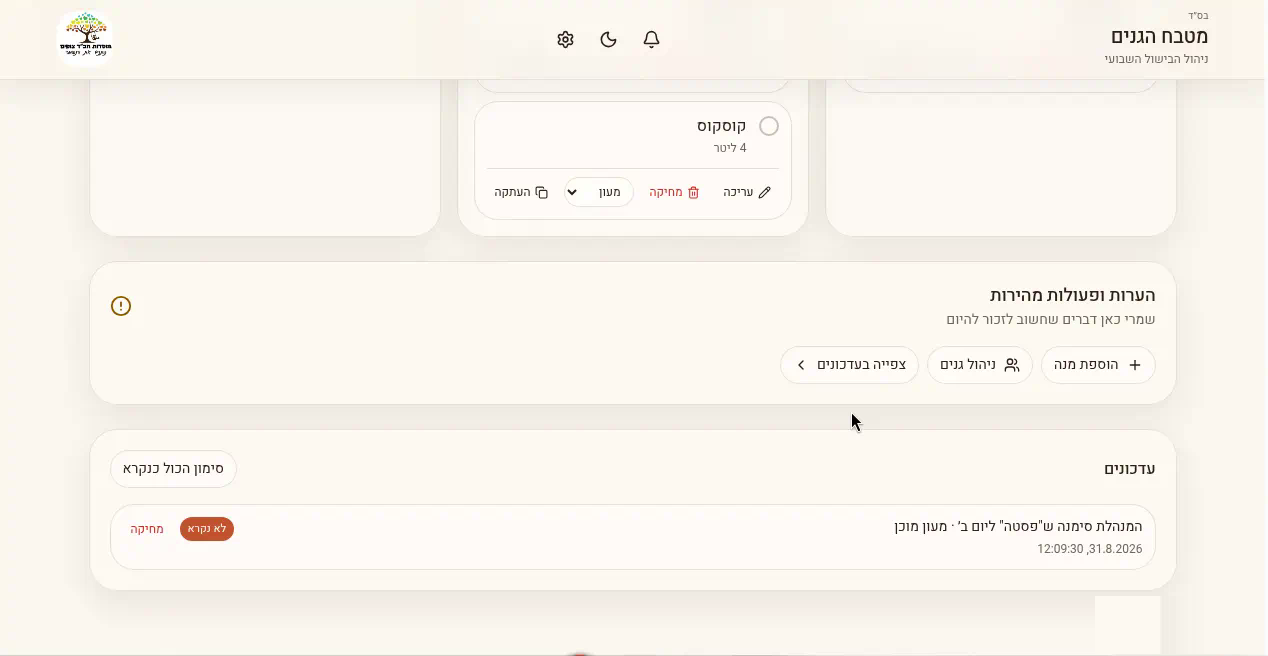Click the 4 ליטר quantity text
Image resolution: width=1268 pixels, height=656 pixels.
click(x=730, y=148)
